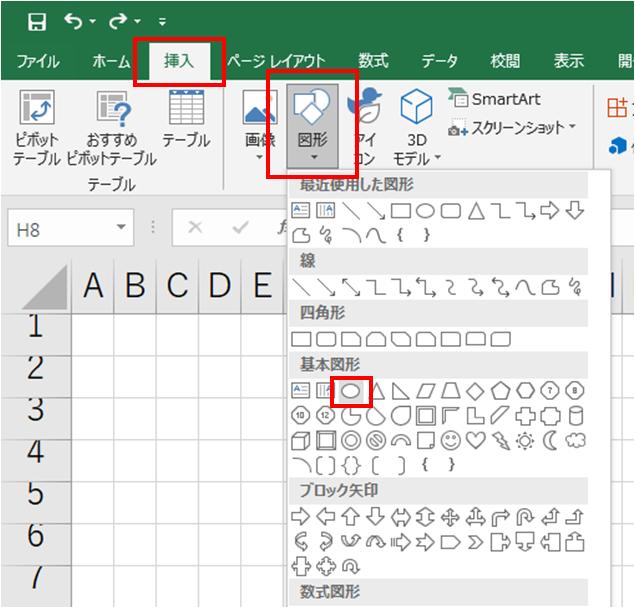Screen dimensions: 635x608
Task: Insert the lightning bolt shape
Action: pyautogui.click(x=500, y=440)
